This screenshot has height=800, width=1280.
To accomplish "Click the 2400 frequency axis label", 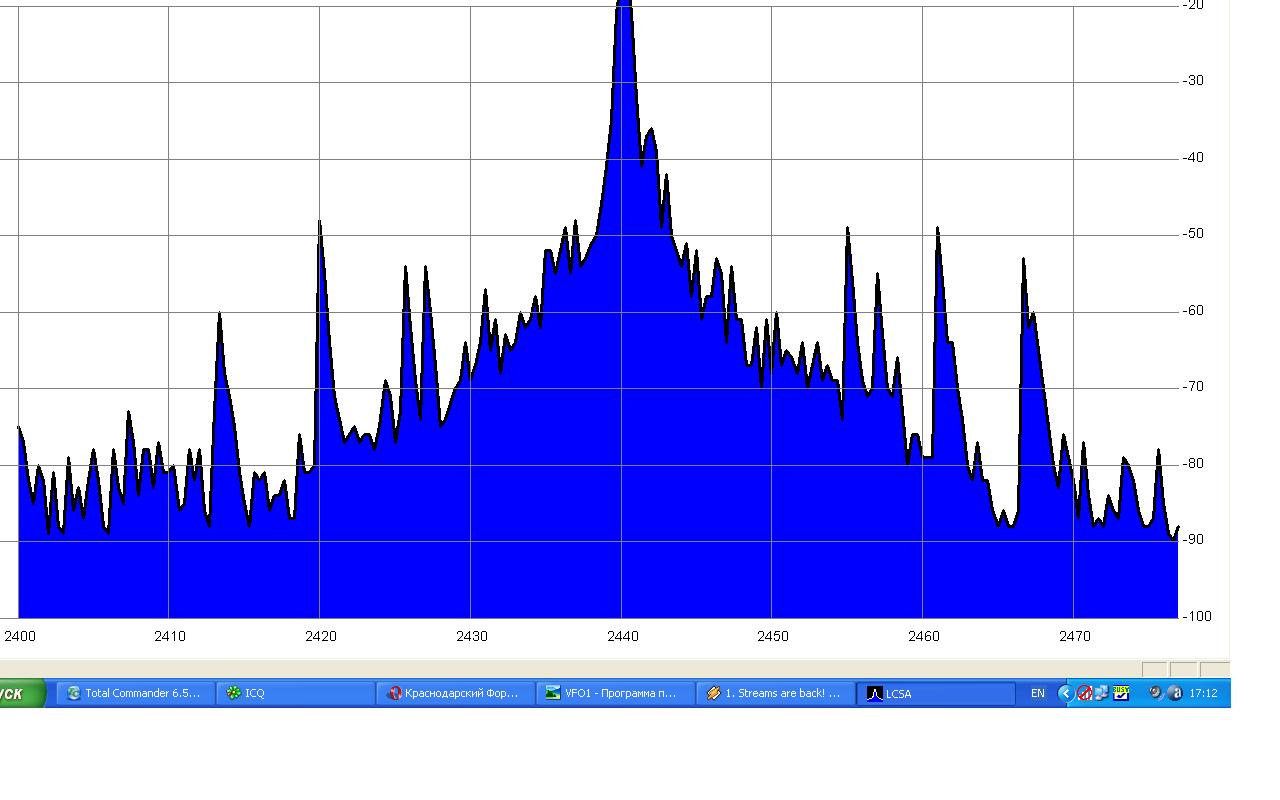I will (19, 636).
